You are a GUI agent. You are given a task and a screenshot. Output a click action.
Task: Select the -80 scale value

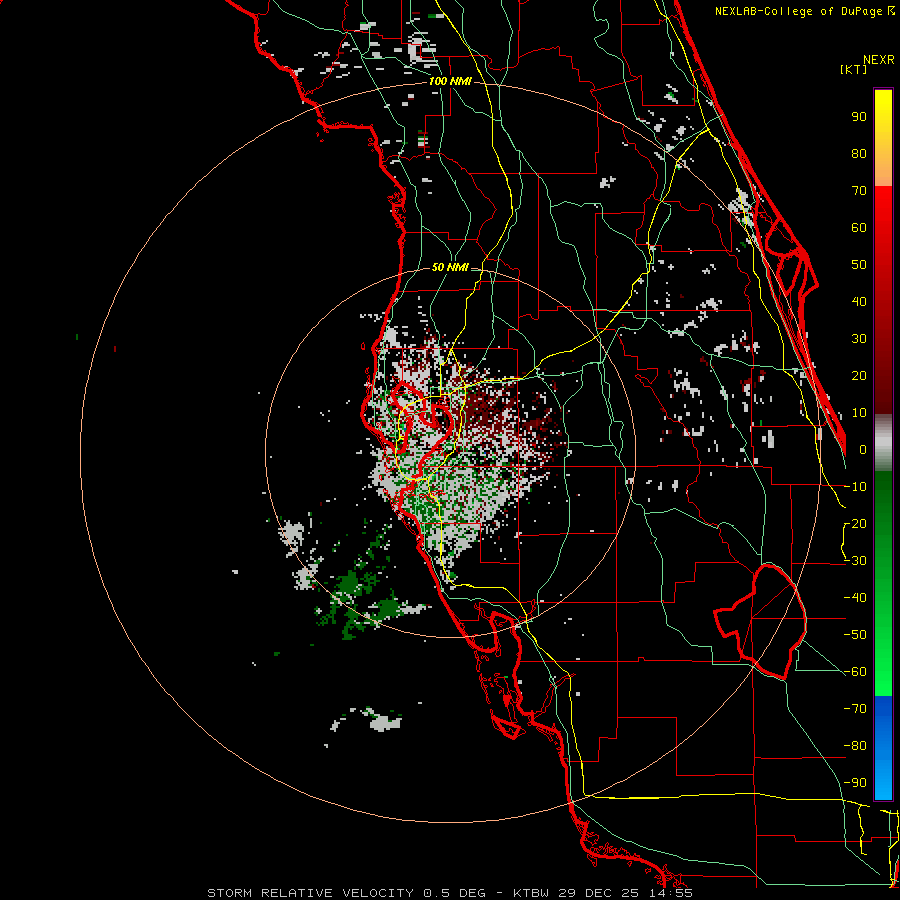point(855,746)
